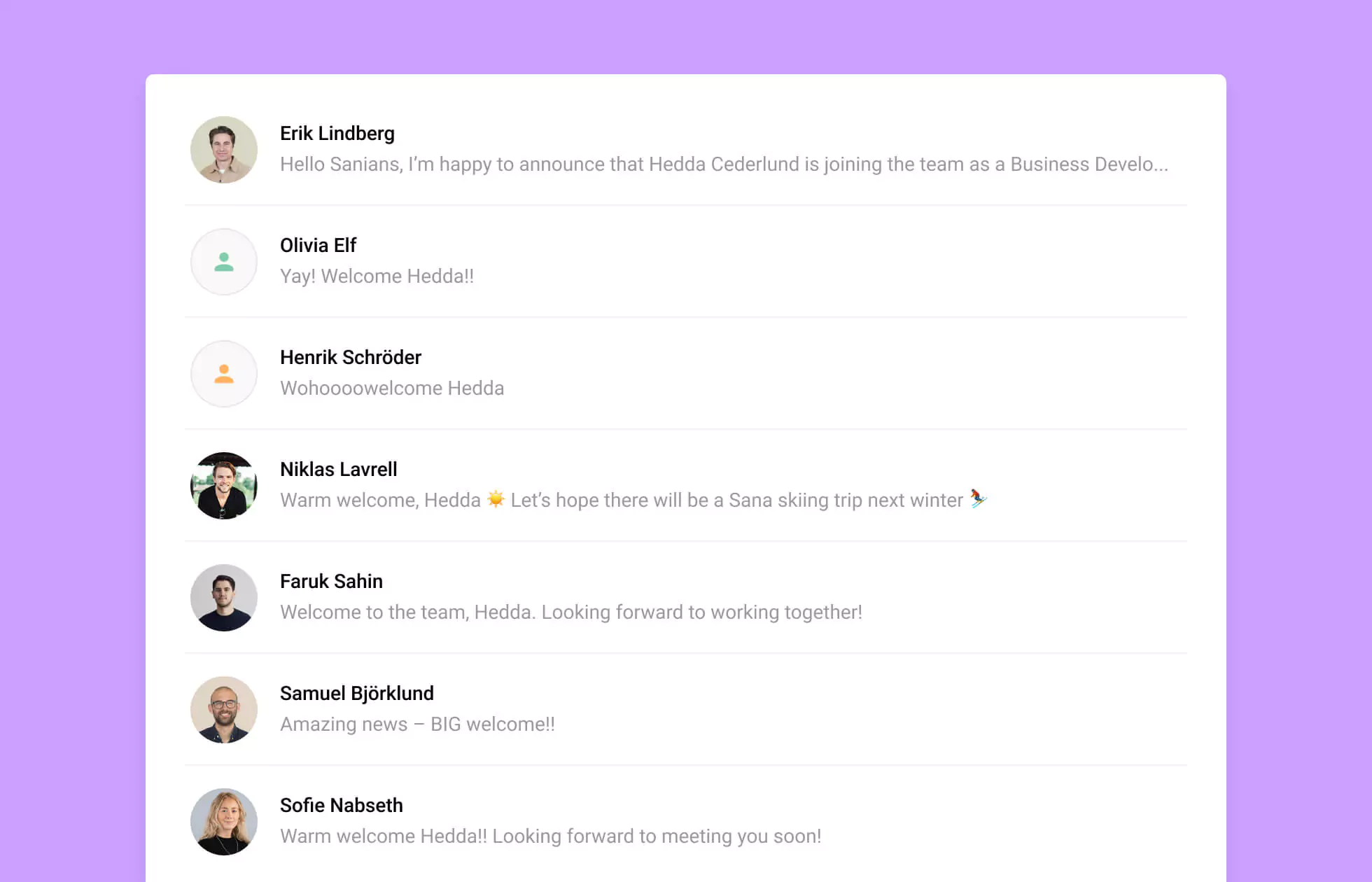1372x882 pixels.
Task: Open Sofie Nabseth's avatar image
Action: pyautogui.click(x=224, y=822)
